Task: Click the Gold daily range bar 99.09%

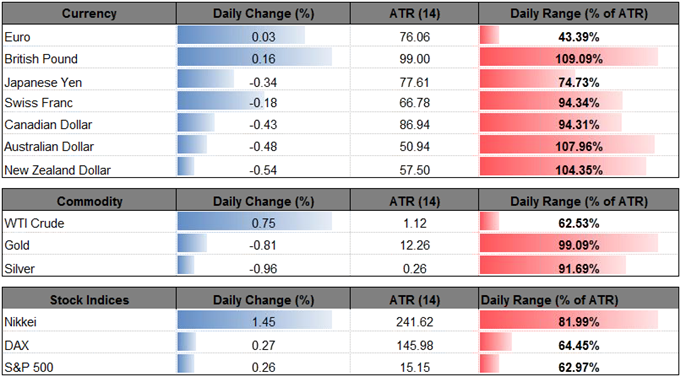Action: pyautogui.click(x=569, y=245)
